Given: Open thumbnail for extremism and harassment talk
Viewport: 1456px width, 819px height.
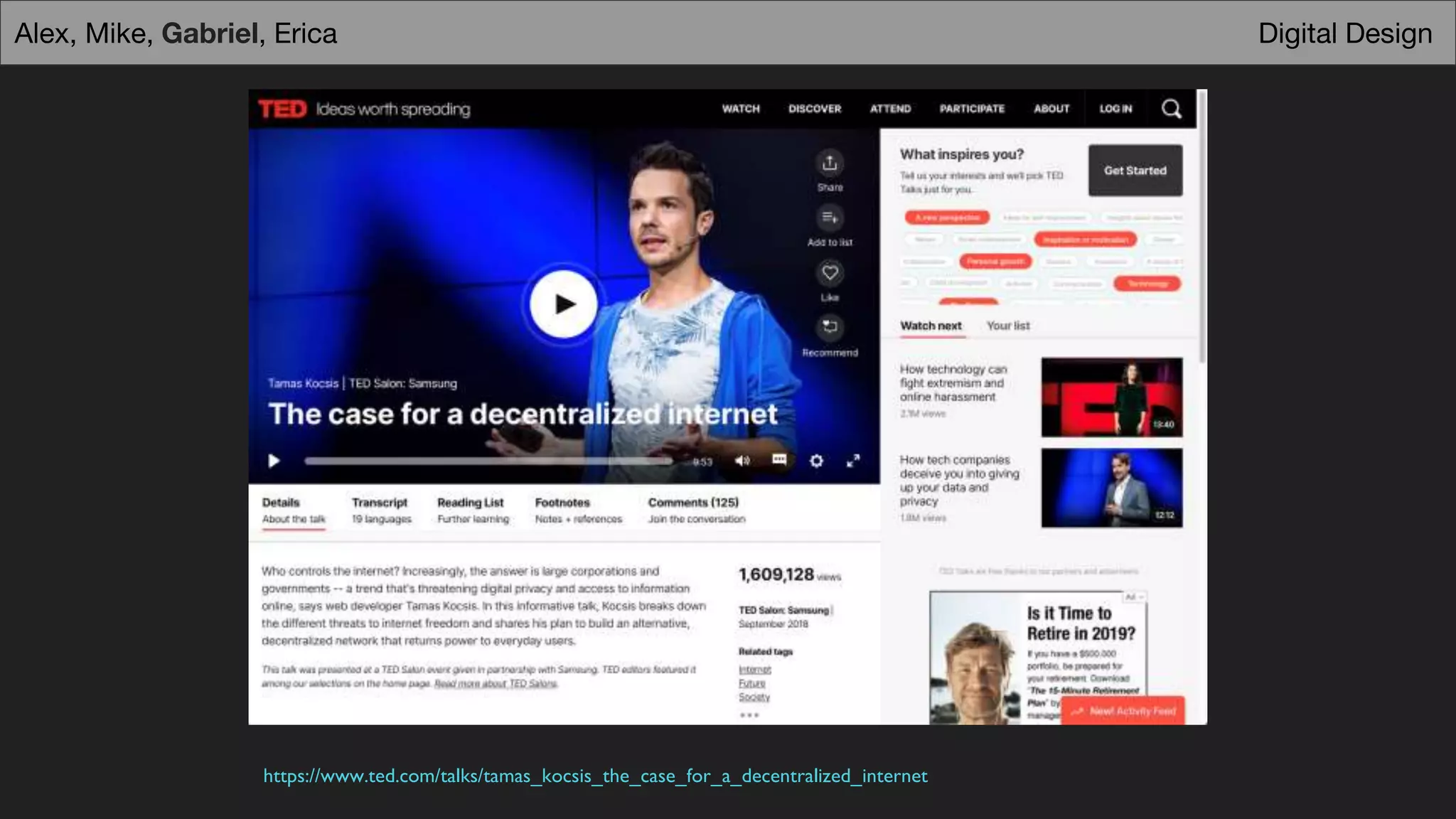Looking at the screenshot, I should (1112, 397).
